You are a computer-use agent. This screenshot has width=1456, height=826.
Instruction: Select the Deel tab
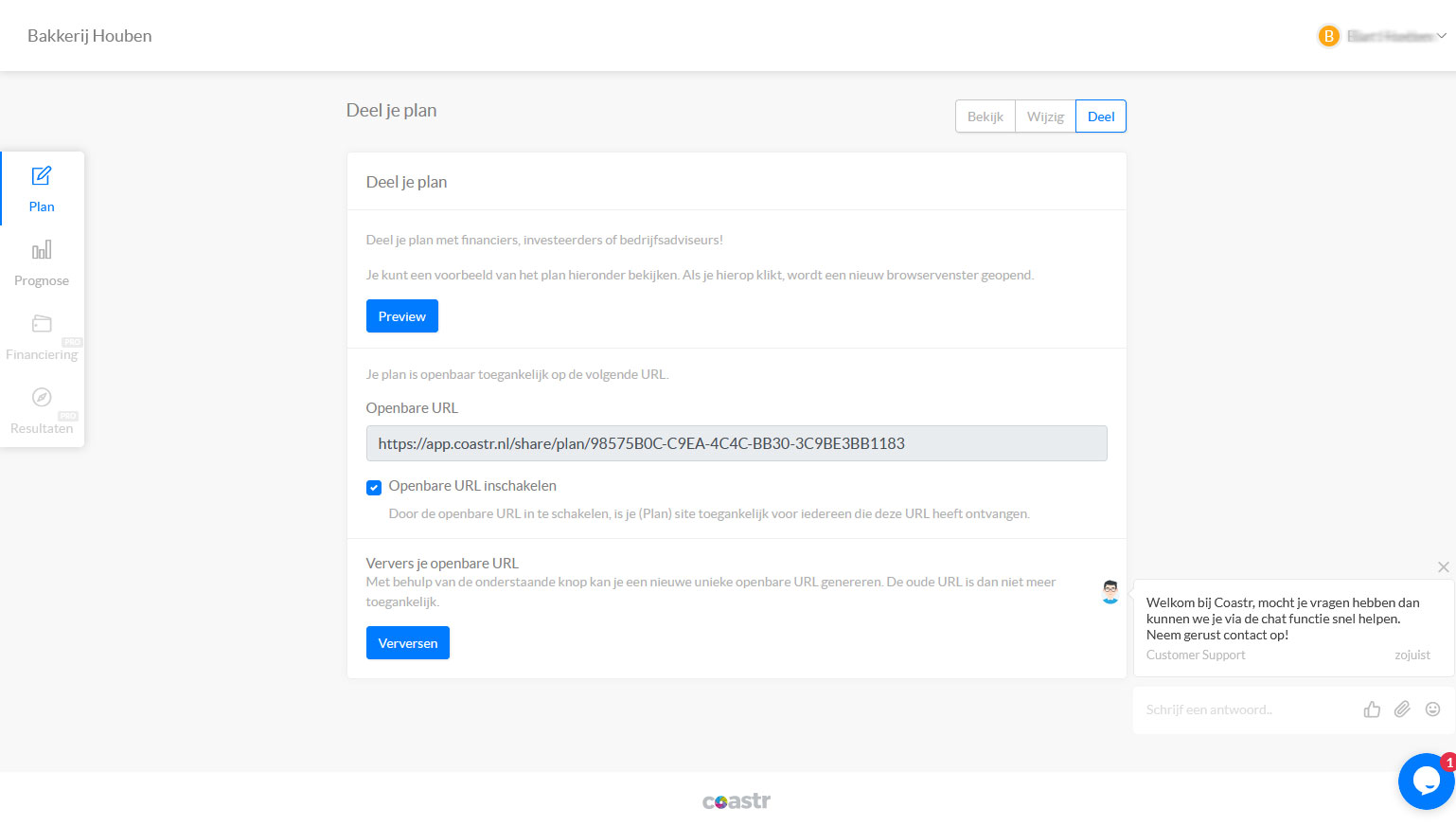point(1100,117)
